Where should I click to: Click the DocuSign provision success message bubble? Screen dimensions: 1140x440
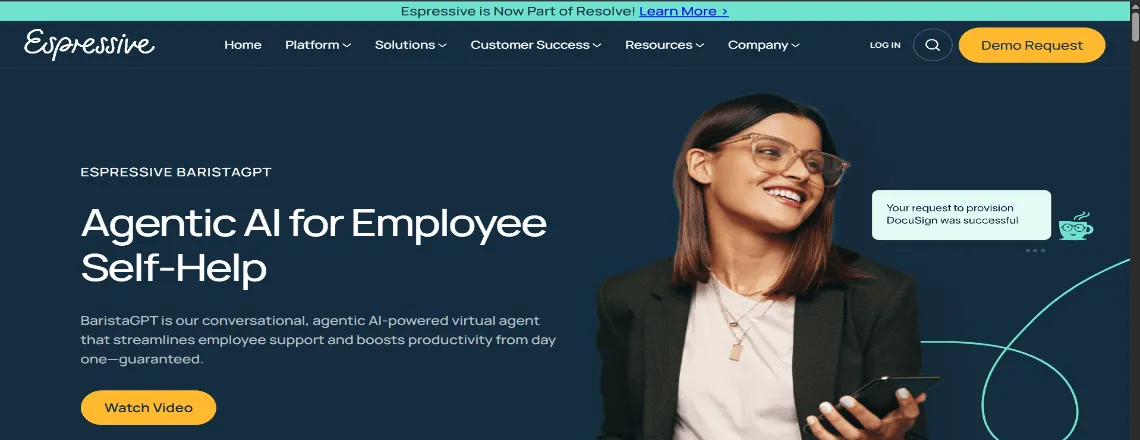click(x=961, y=215)
